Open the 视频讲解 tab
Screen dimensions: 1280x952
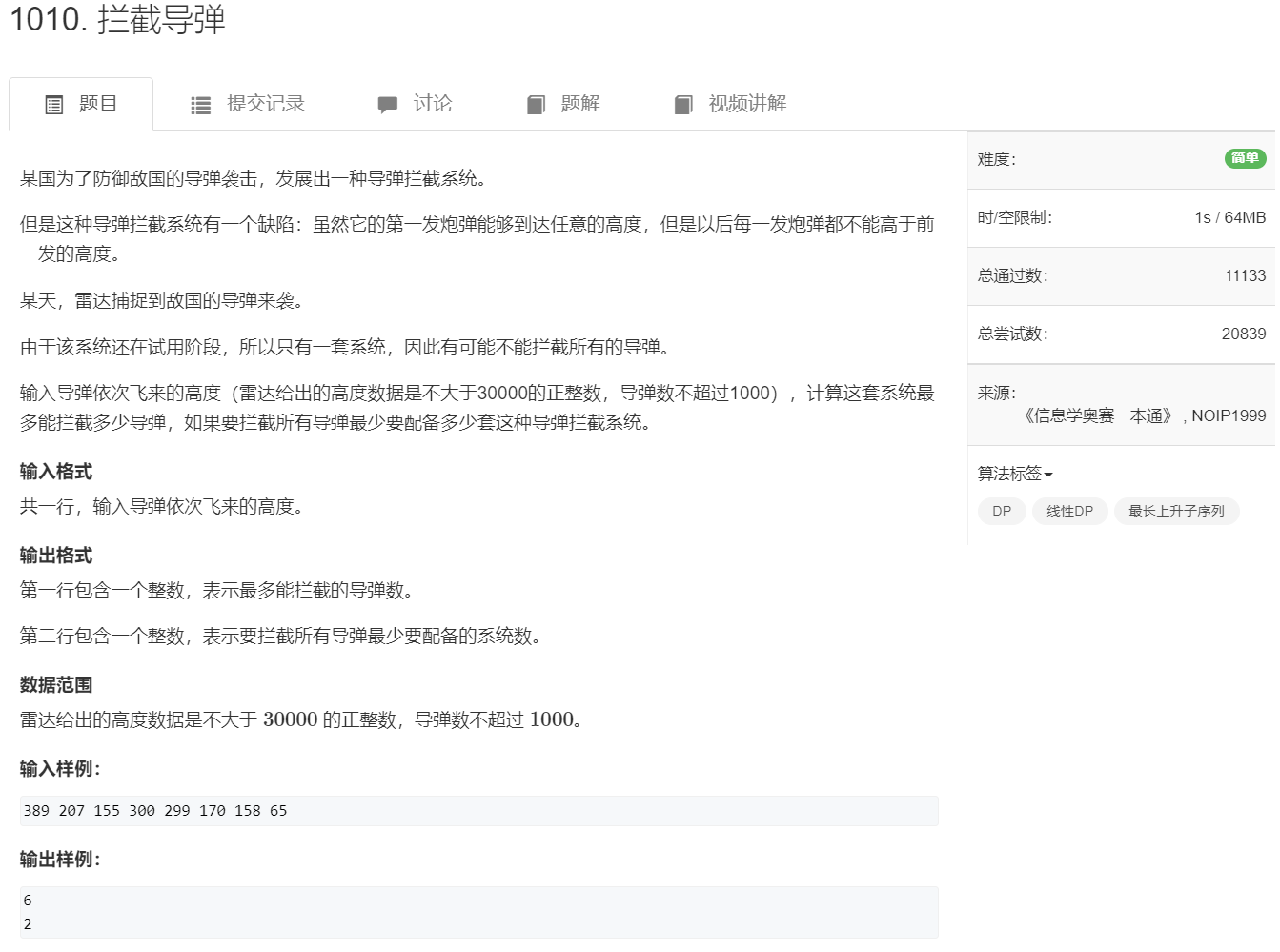(x=730, y=104)
